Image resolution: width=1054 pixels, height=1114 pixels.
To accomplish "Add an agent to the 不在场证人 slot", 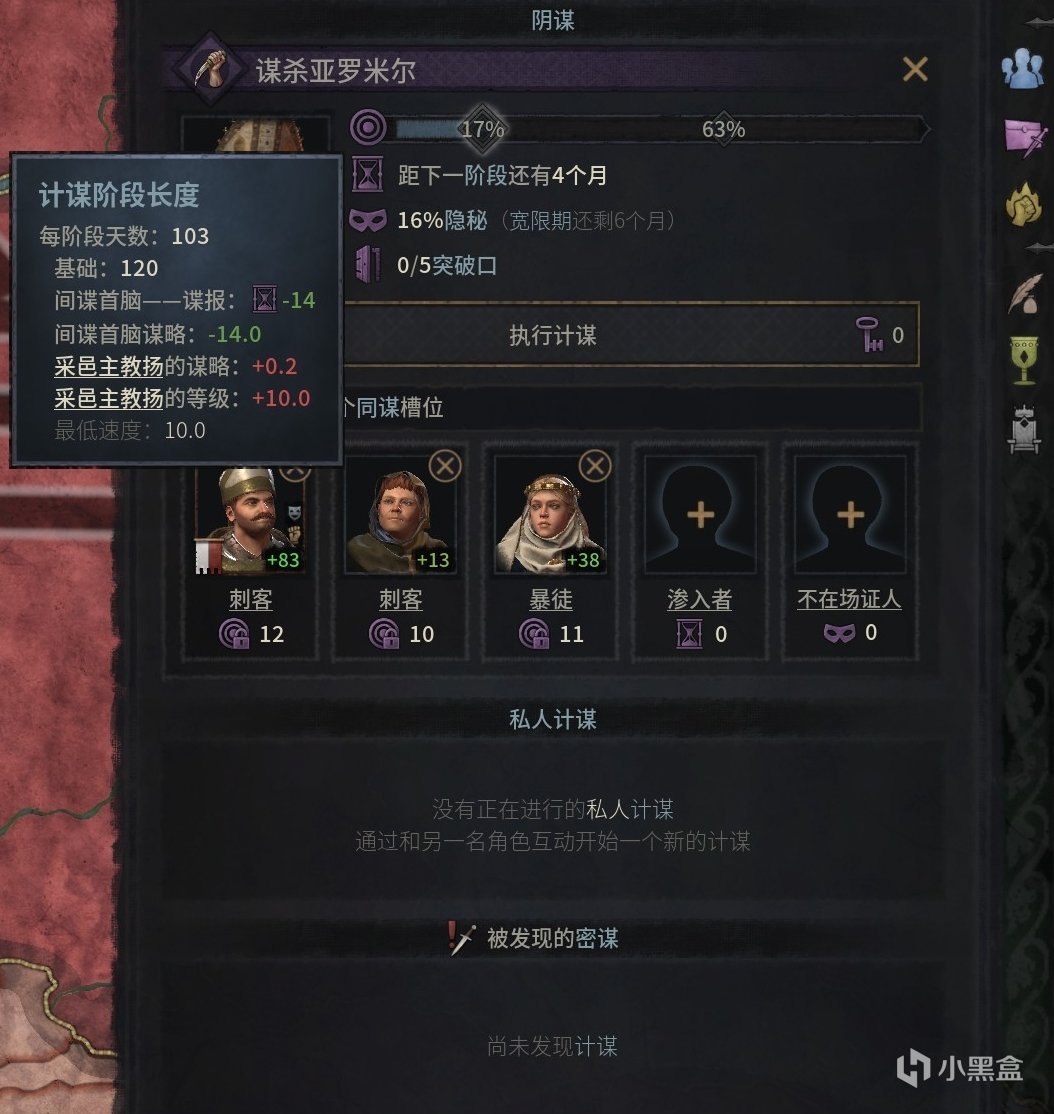I will [850, 514].
